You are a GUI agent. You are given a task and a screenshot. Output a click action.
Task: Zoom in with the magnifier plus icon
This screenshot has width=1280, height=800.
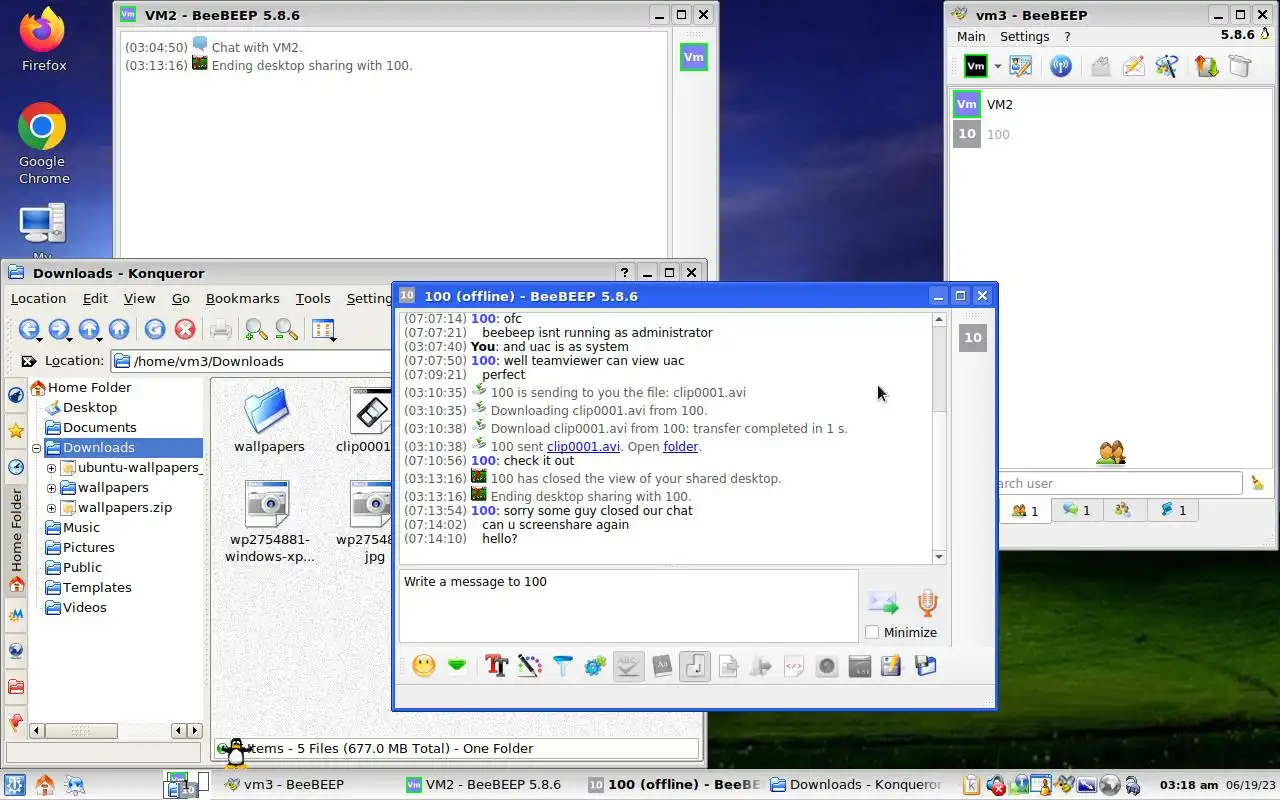256,329
